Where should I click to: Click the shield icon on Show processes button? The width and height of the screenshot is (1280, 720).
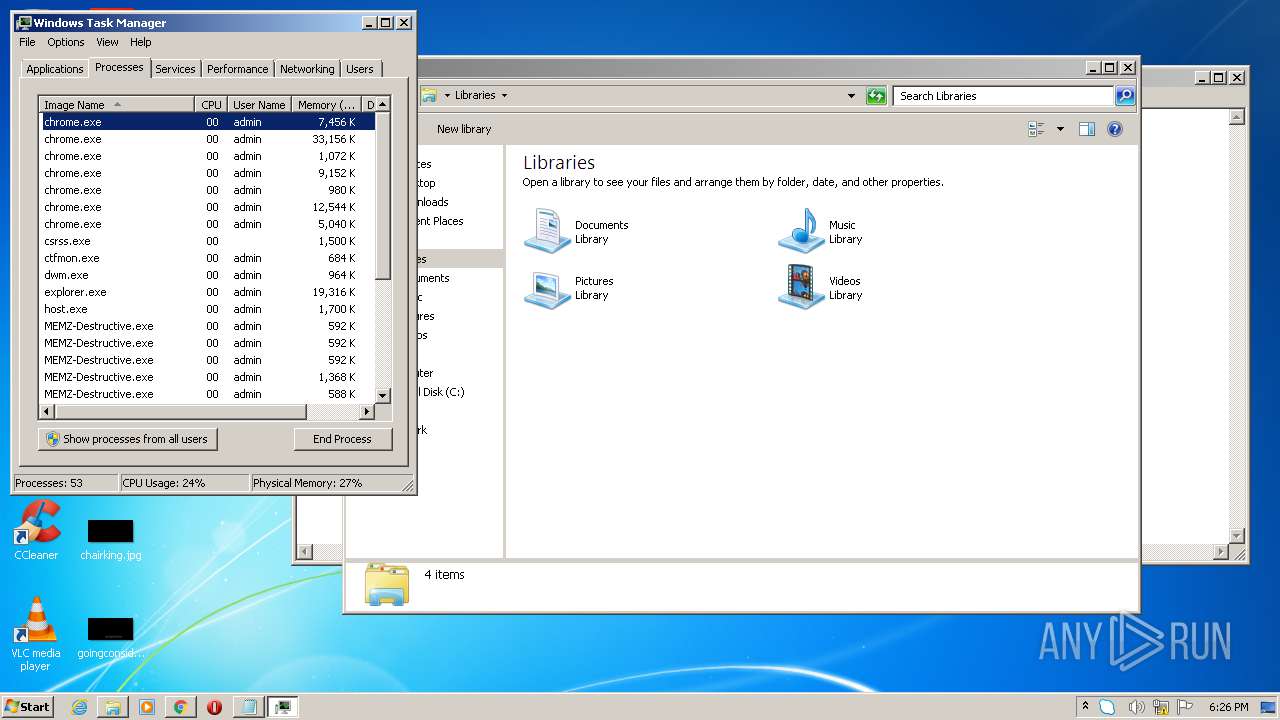[53, 439]
